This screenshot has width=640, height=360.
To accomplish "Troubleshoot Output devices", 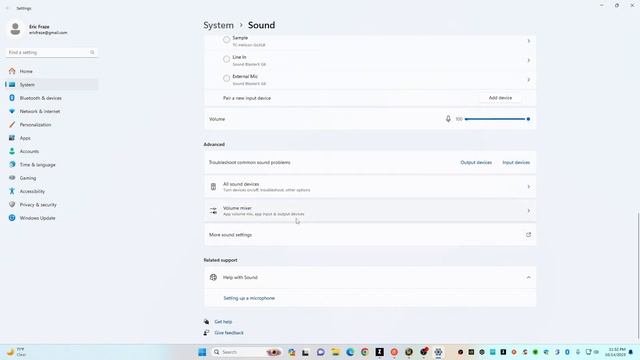I will 476,162.
